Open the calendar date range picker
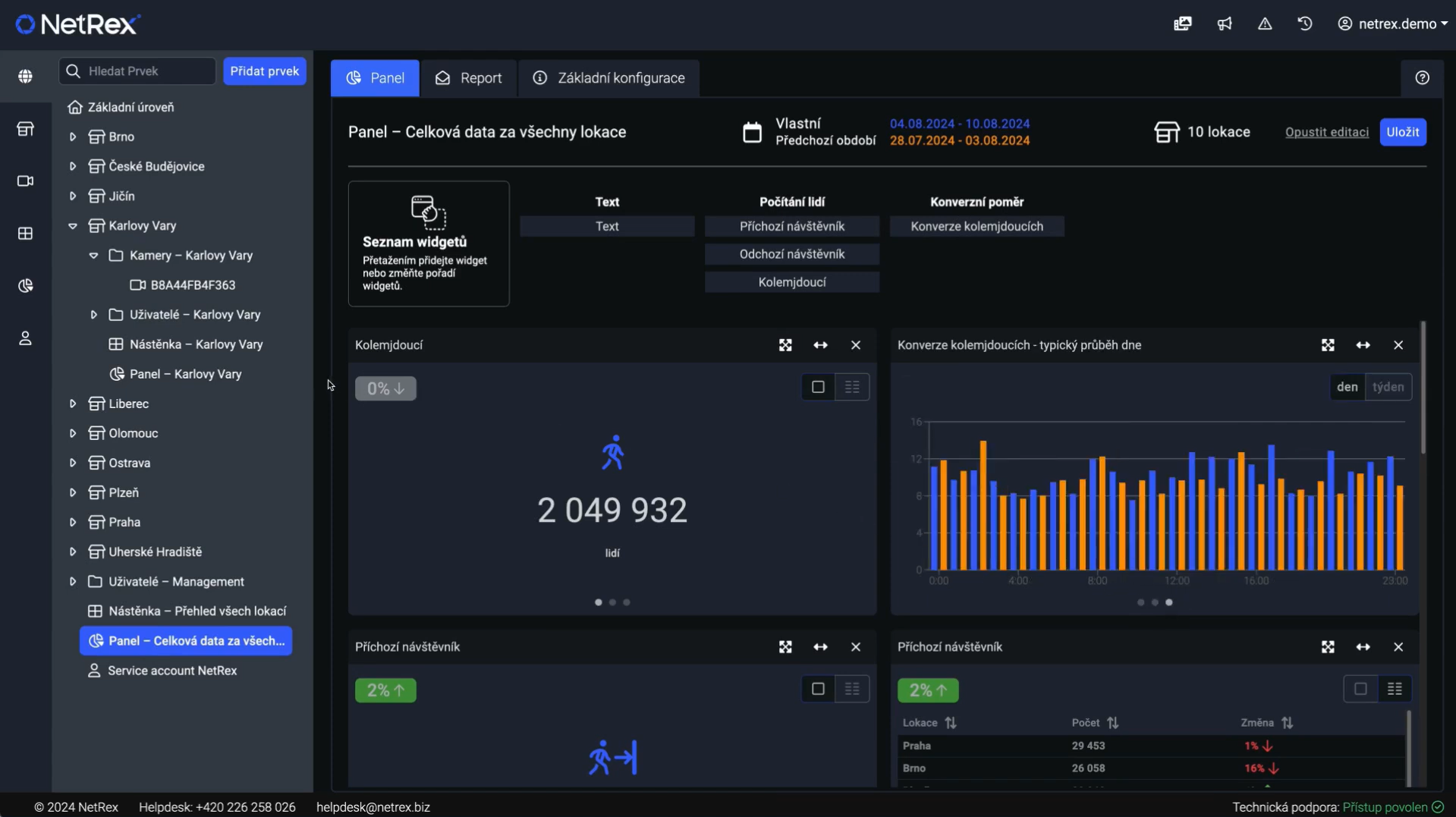 752,133
